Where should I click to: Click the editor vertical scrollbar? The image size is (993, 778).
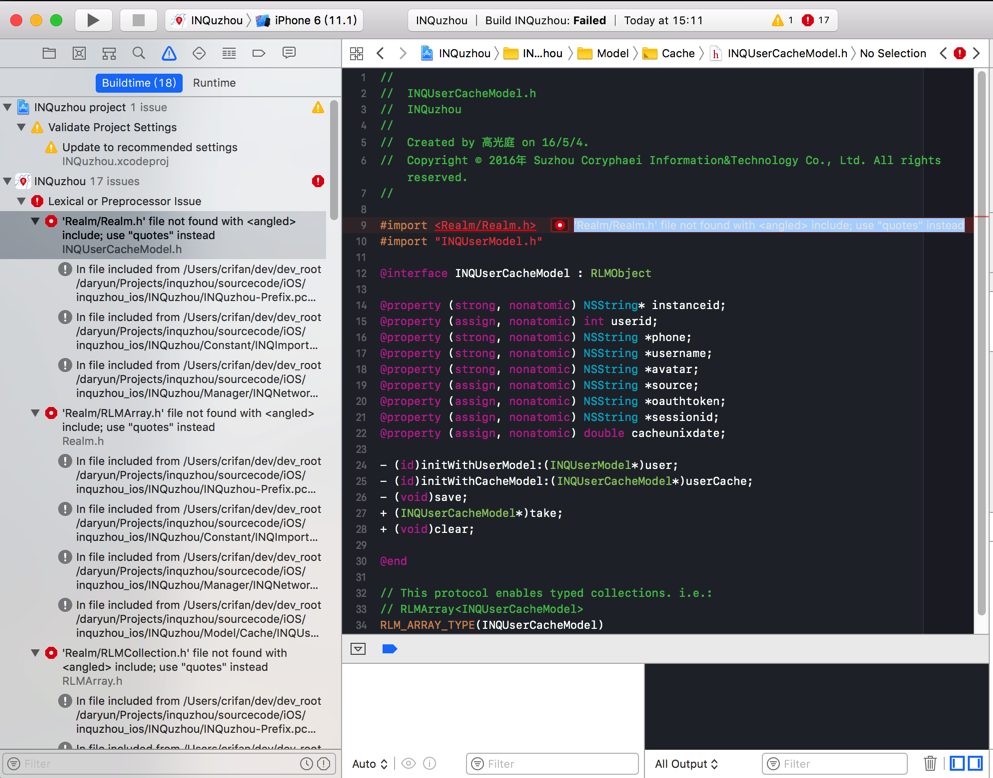coord(982,342)
